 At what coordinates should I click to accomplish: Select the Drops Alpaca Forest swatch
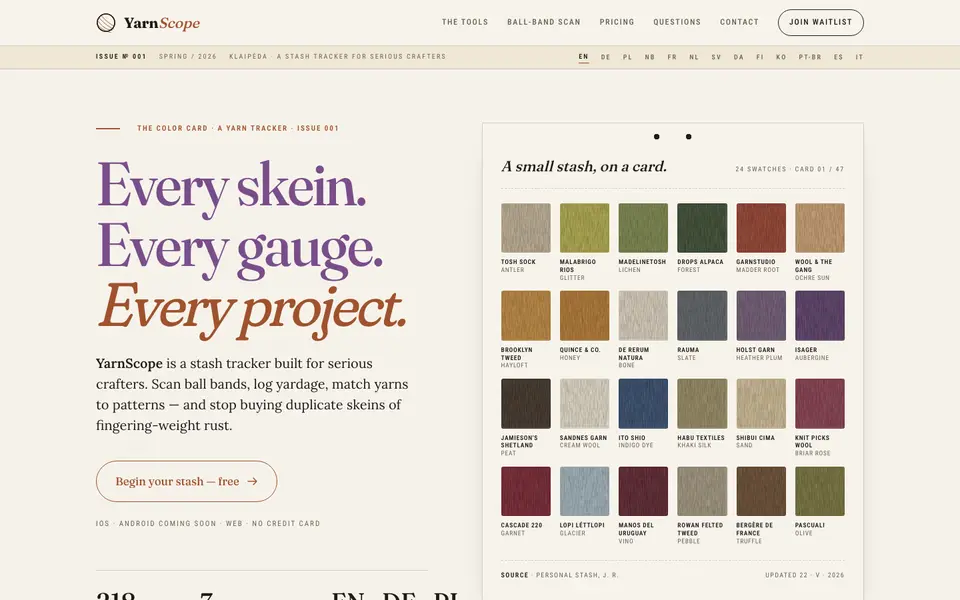[702, 228]
